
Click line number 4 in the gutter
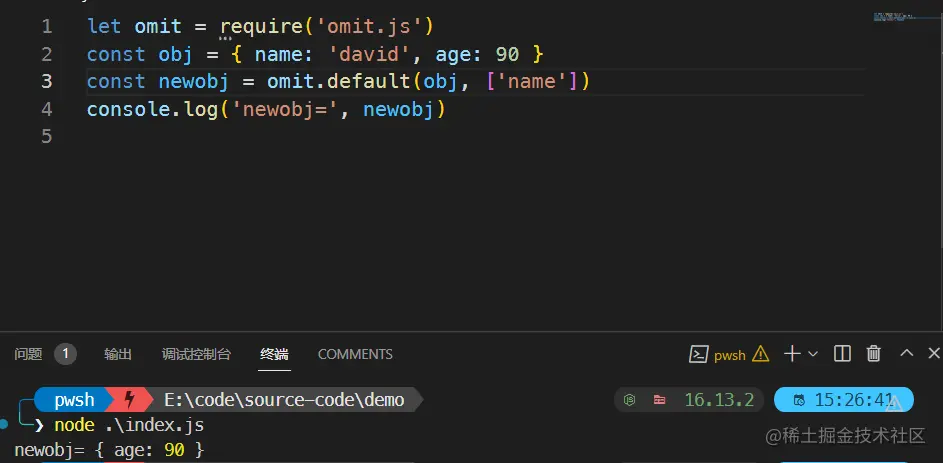point(47,109)
